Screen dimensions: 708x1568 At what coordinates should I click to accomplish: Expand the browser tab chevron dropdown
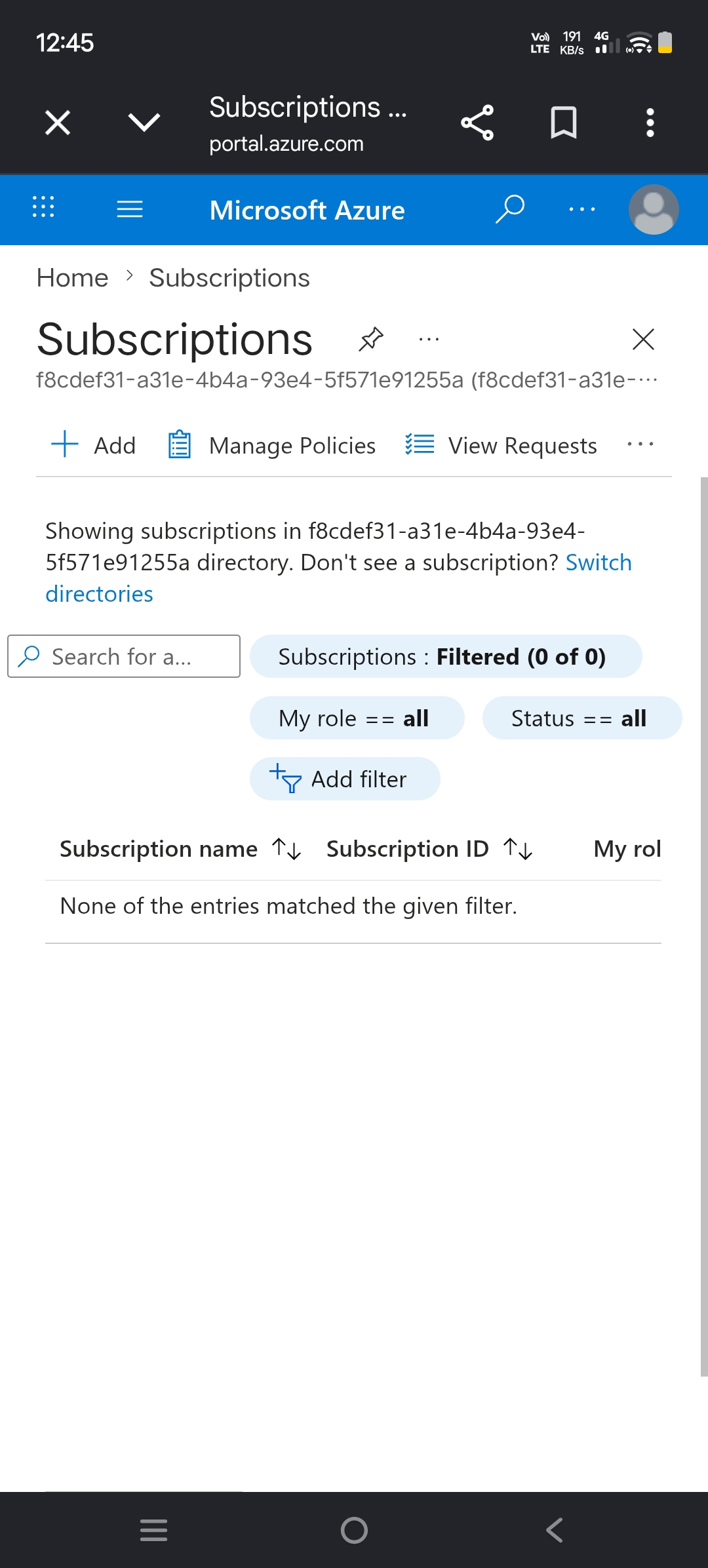point(144,122)
